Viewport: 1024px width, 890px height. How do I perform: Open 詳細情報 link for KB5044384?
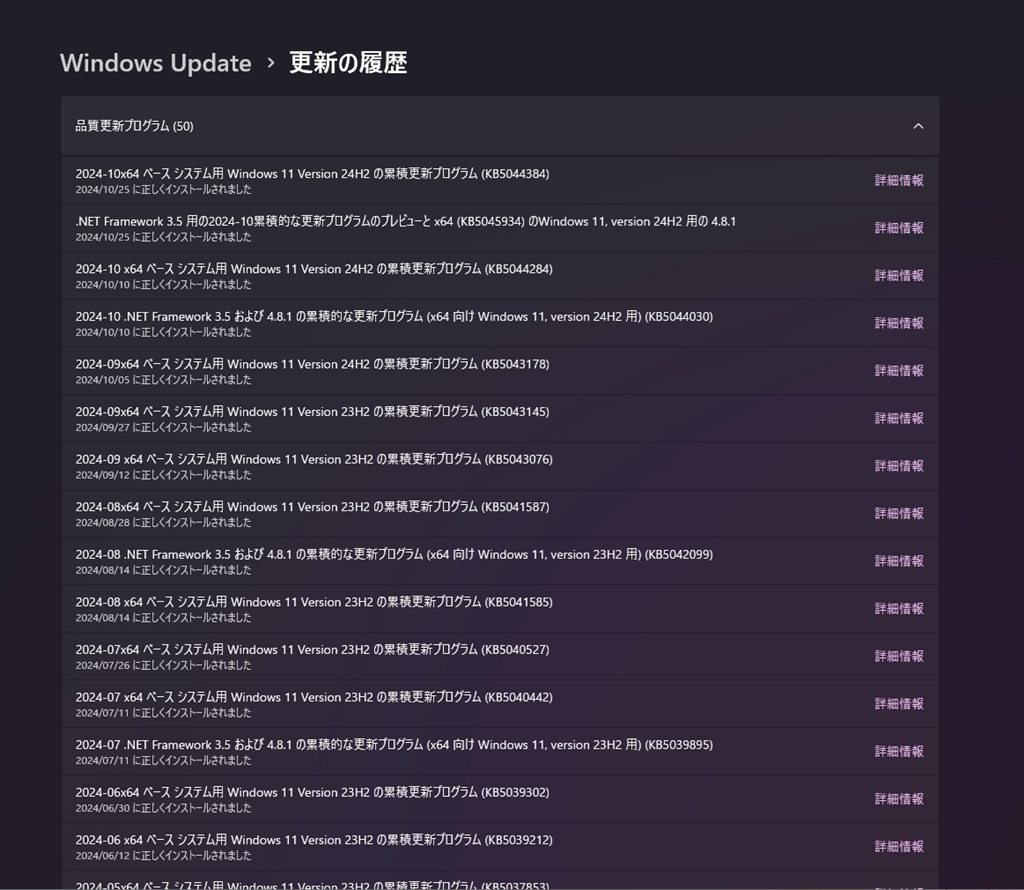point(898,181)
